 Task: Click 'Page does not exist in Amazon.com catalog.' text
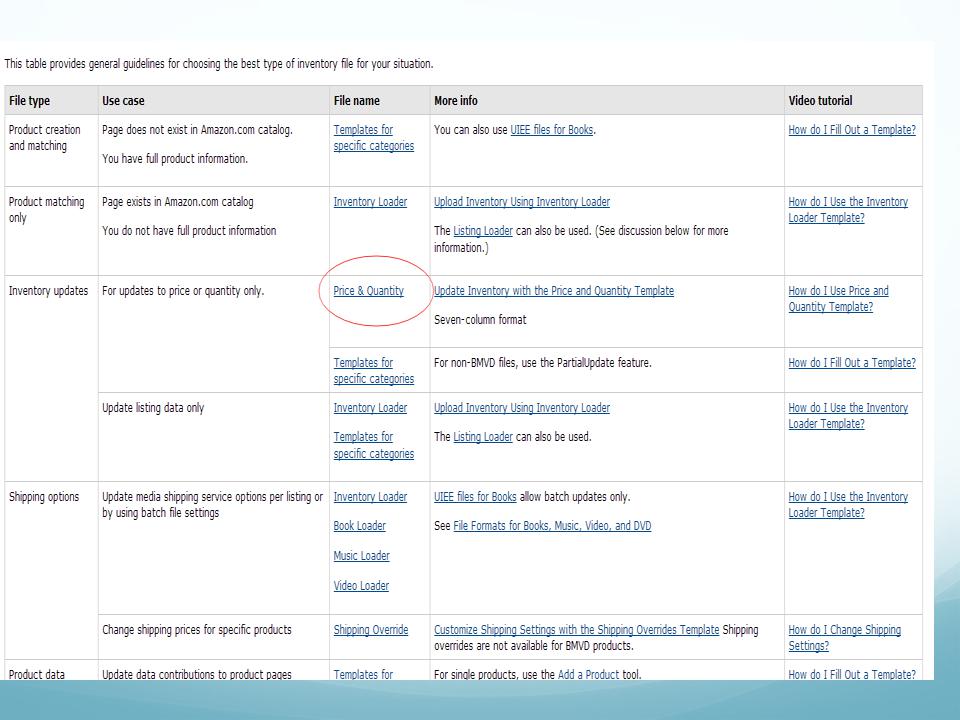click(x=197, y=130)
